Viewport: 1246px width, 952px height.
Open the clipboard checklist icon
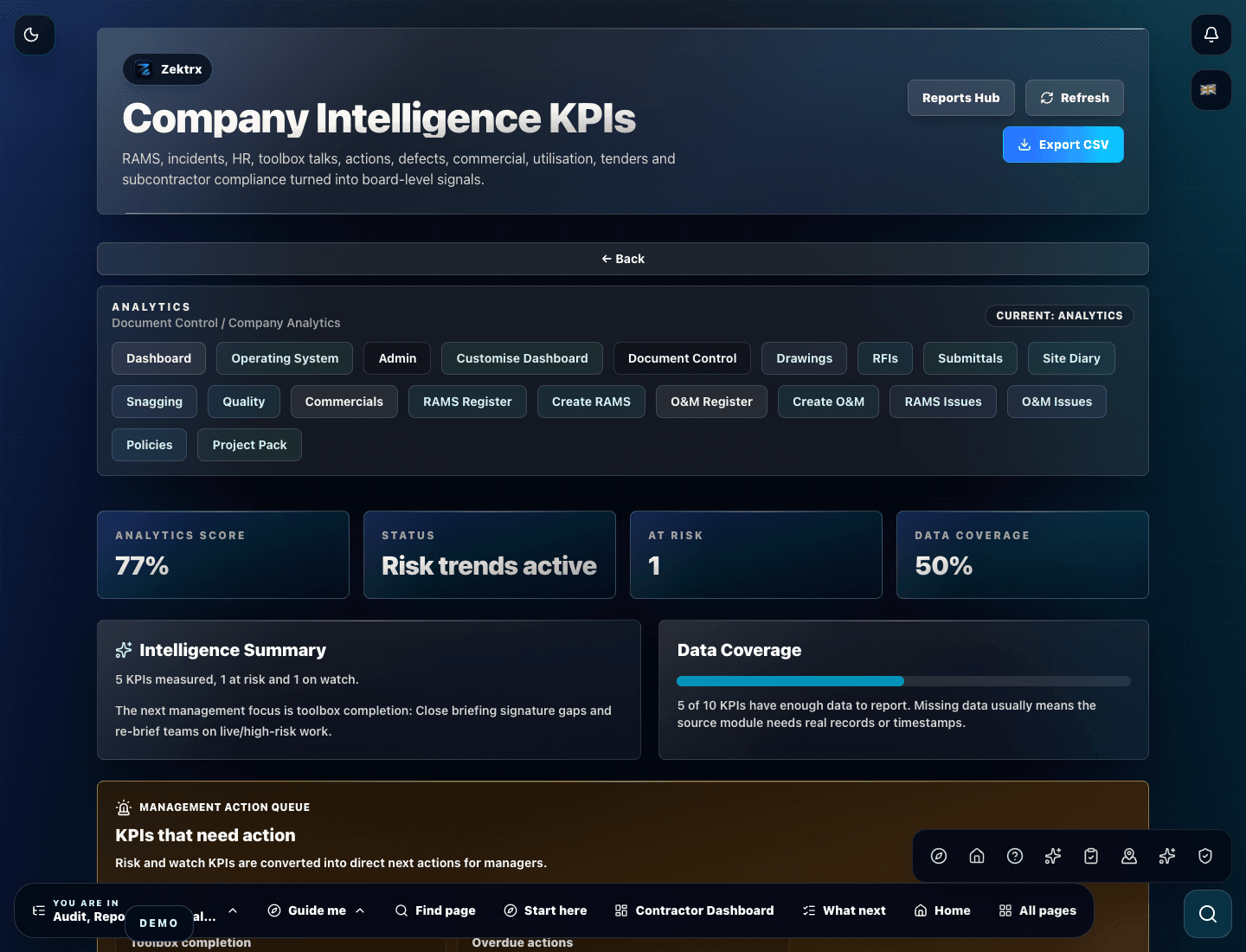click(1091, 856)
